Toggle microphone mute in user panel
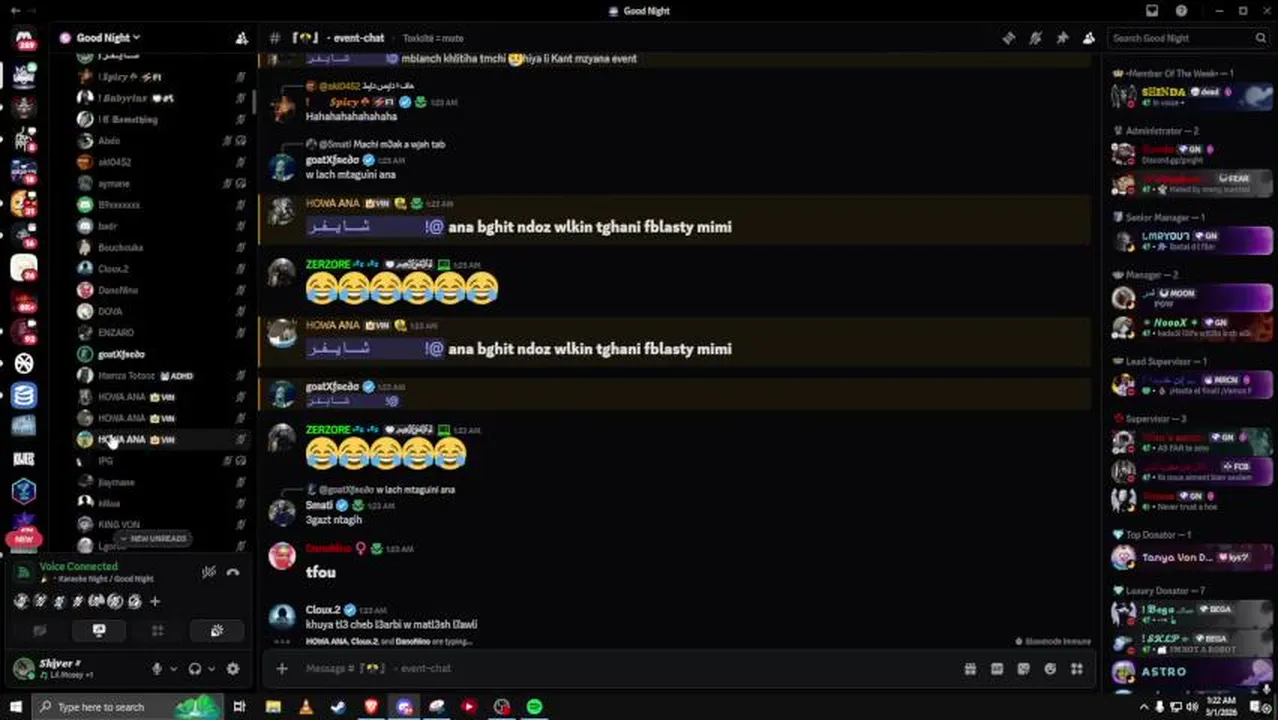This screenshot has height=720, width=1278. point(157,669)
